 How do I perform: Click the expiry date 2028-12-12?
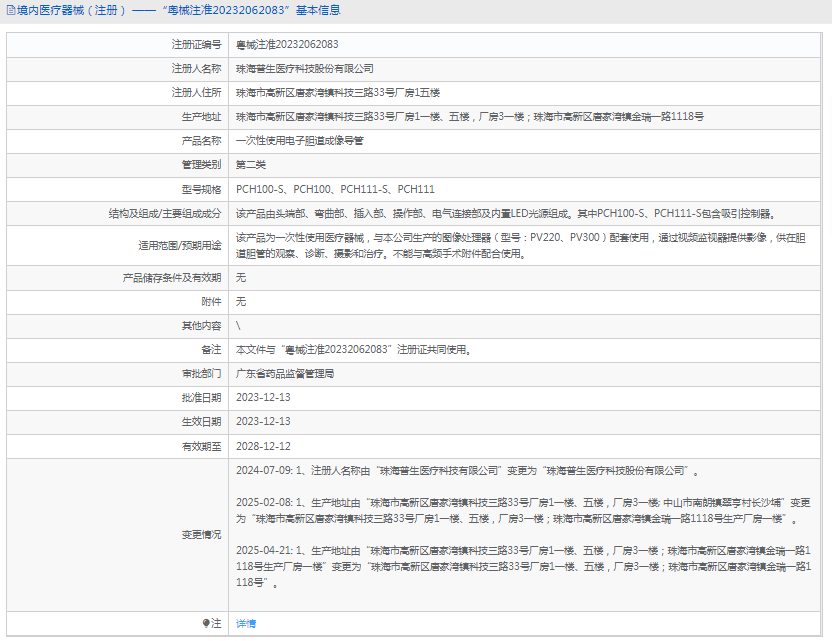pos(263,446)
